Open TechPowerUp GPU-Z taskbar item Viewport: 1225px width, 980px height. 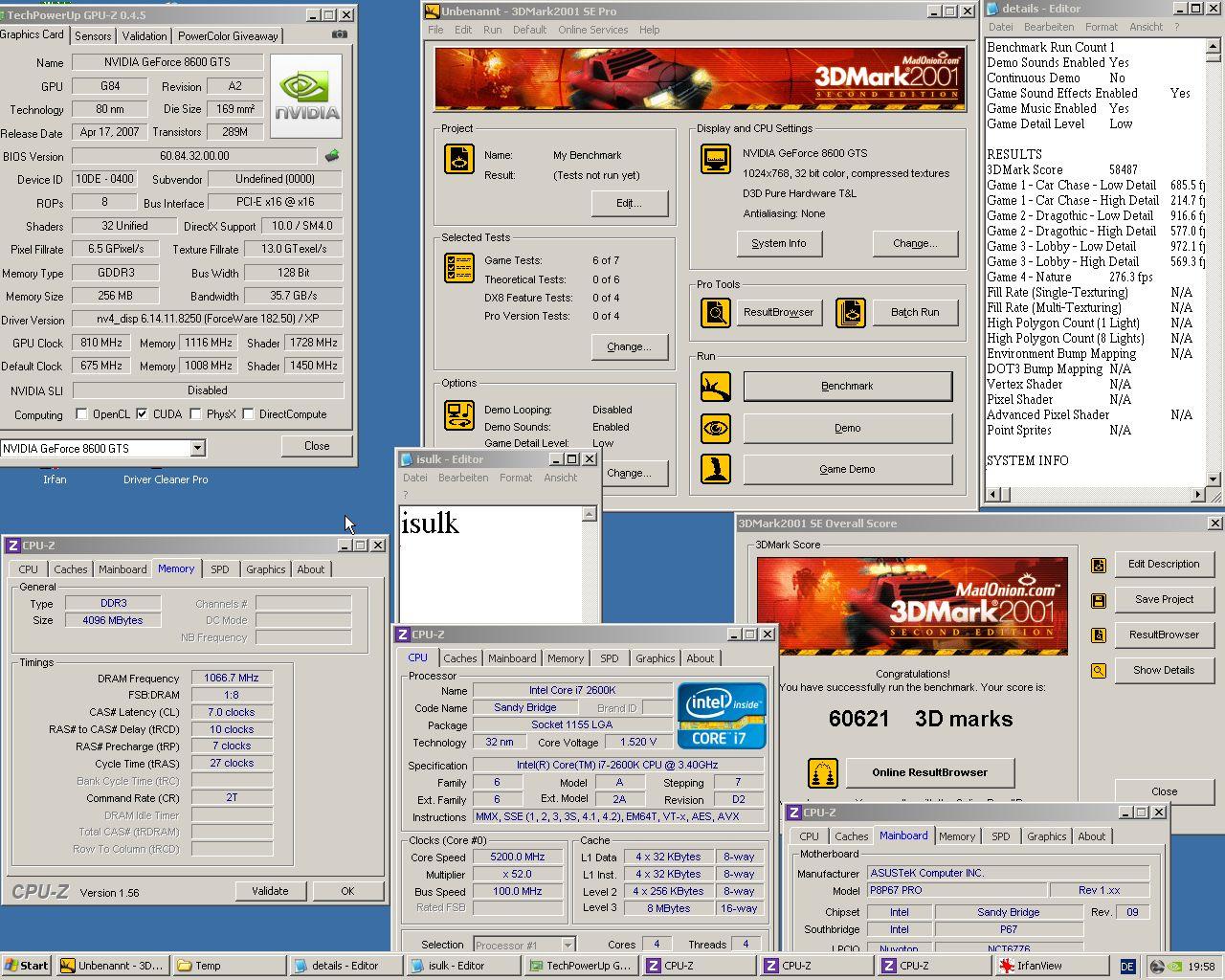pos(582,966)
